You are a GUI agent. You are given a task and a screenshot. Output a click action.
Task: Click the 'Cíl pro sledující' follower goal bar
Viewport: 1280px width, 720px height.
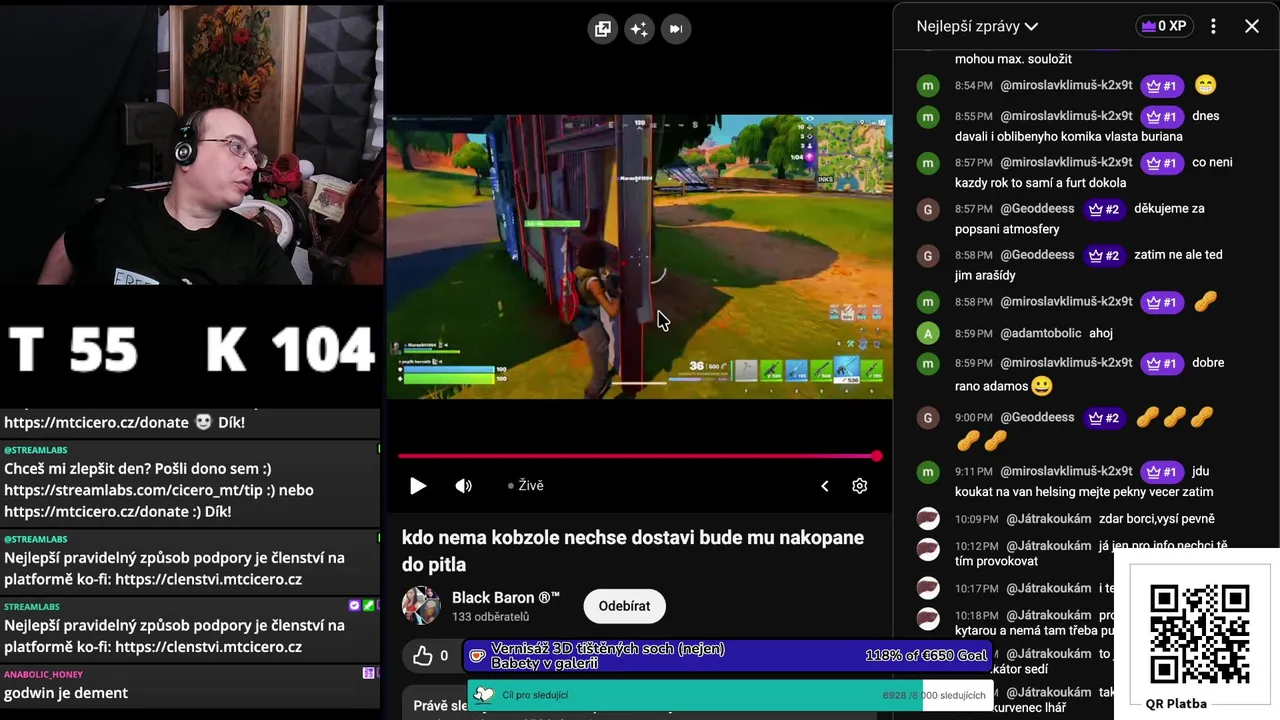730,695
